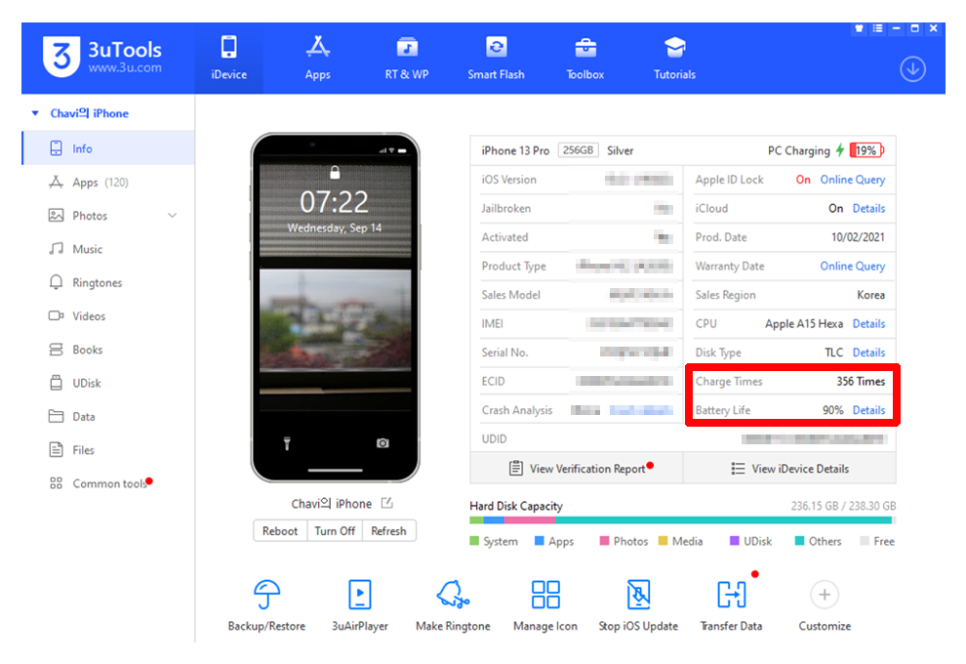Click the Photos legend color swatch
This screenshot has width=966, height=664.
[604, 541]
